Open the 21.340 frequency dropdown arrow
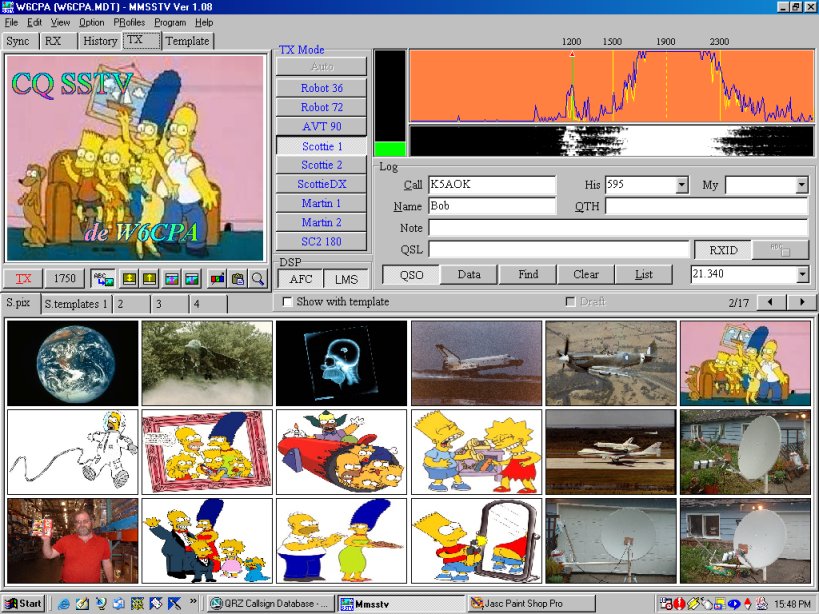The image size is (819, 614). pyautogui.click(x=802, y=274)
